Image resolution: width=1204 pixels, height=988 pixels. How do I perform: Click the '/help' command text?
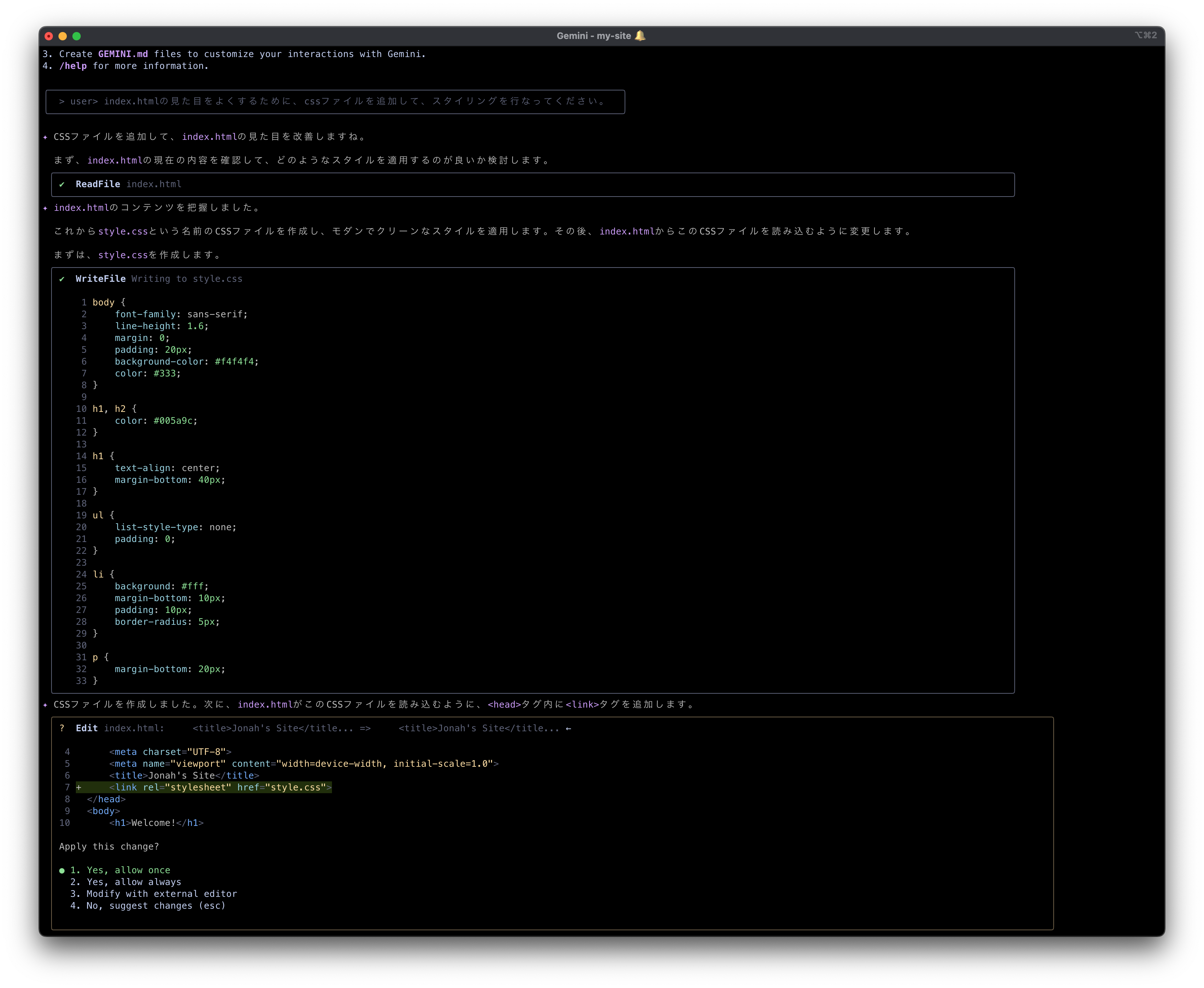[x=73, y=65]
